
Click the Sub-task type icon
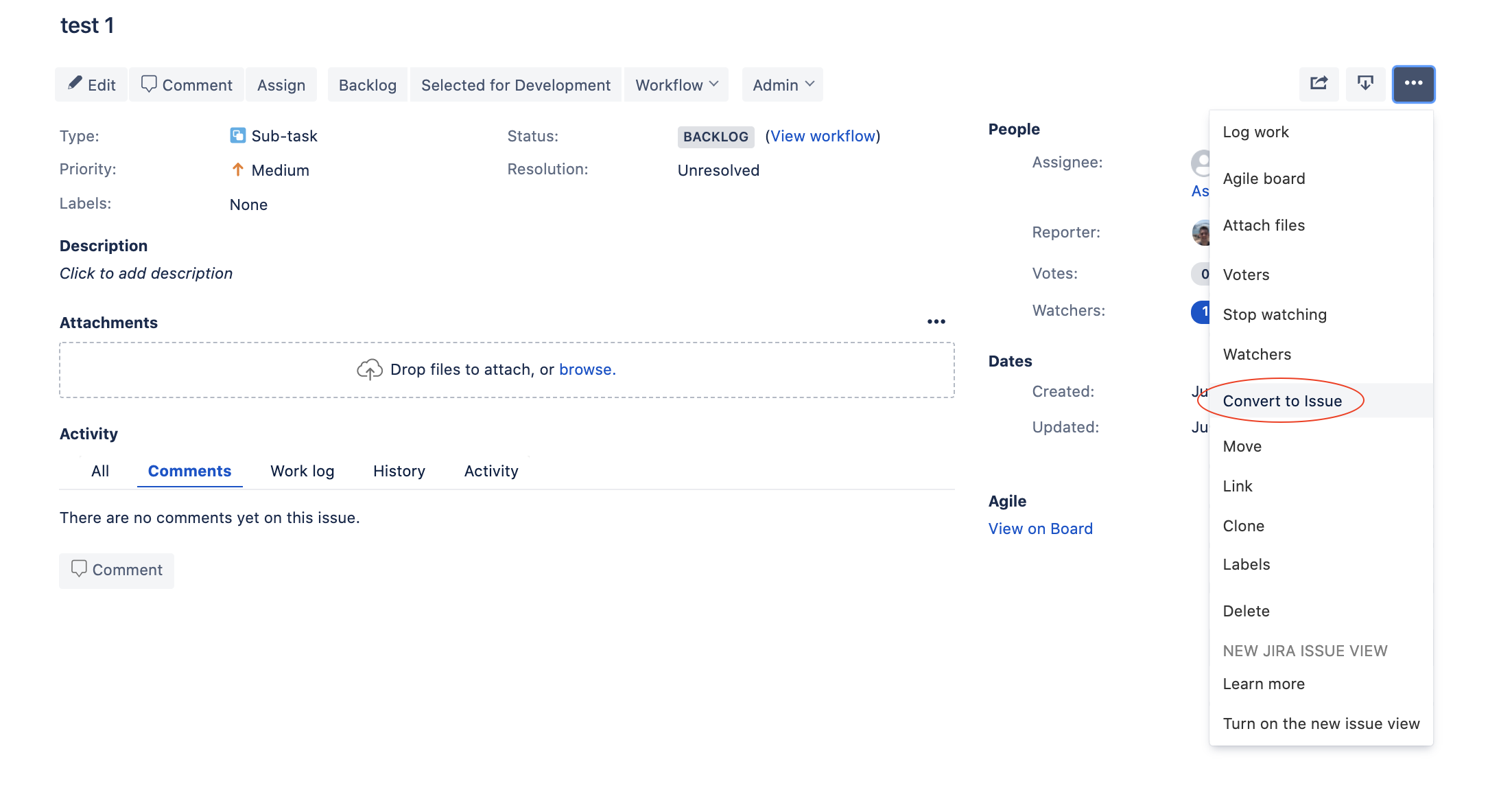point(237,135)
